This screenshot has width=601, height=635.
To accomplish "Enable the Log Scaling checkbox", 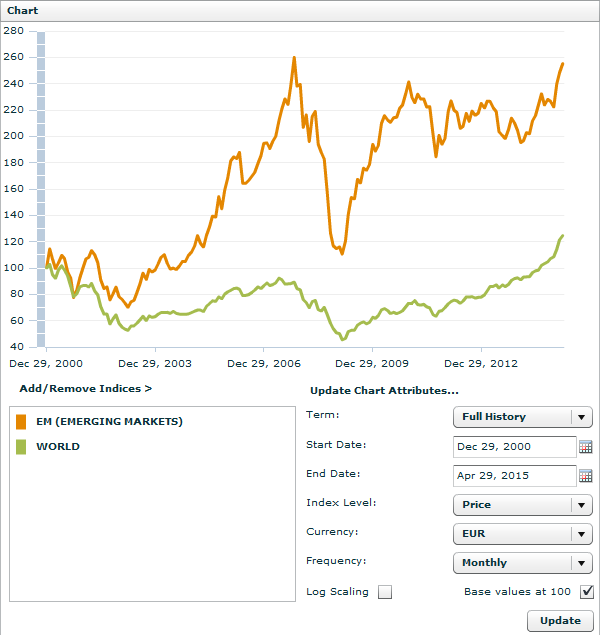I will 385,592.
